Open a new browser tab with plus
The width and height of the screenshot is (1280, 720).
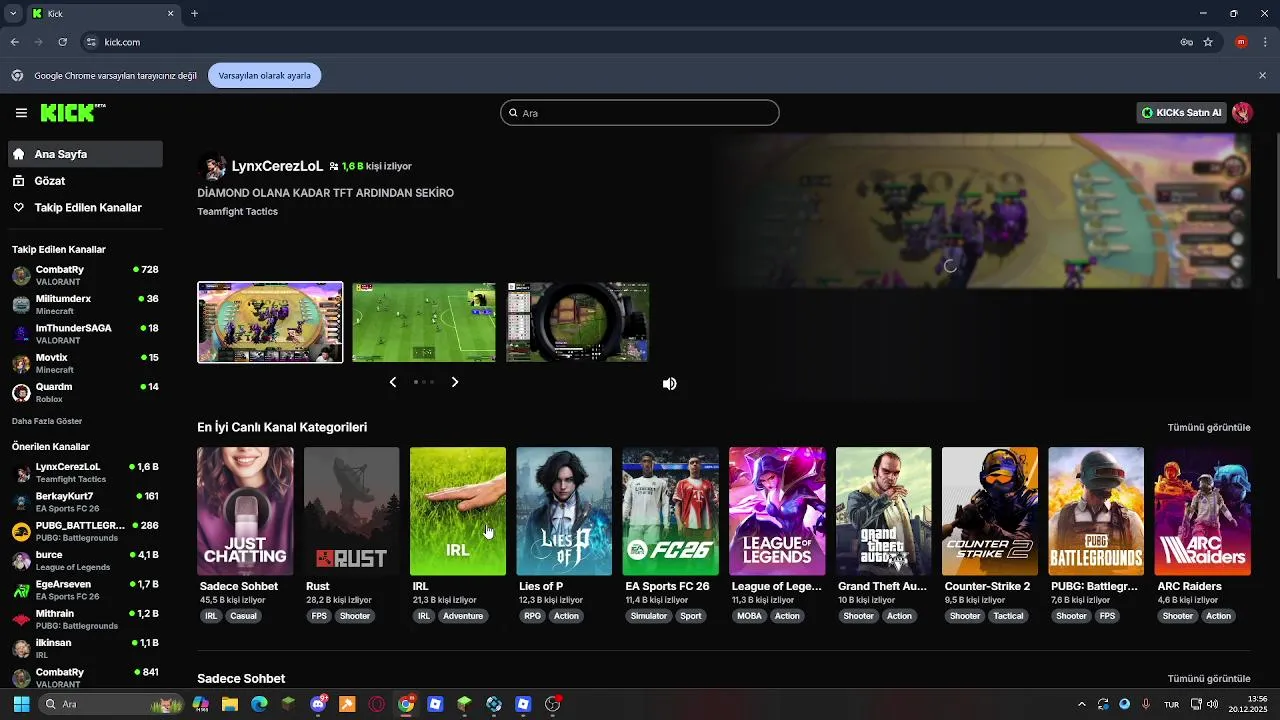(x=194, y=14)
